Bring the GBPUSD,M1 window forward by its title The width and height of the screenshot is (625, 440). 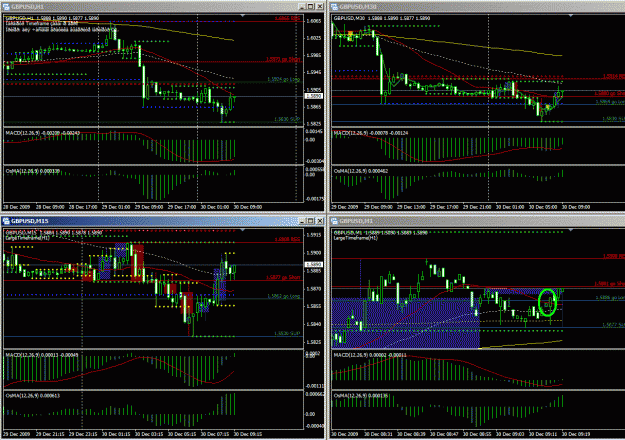477,221
